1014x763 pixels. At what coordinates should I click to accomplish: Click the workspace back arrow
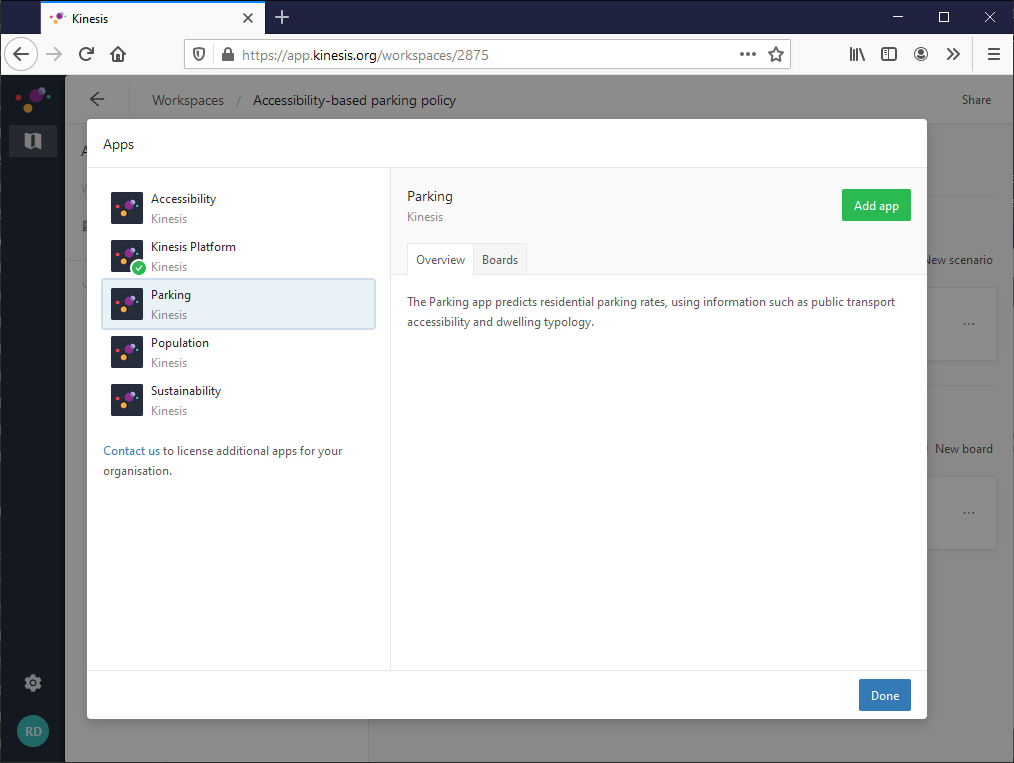[x=97, y=99]
